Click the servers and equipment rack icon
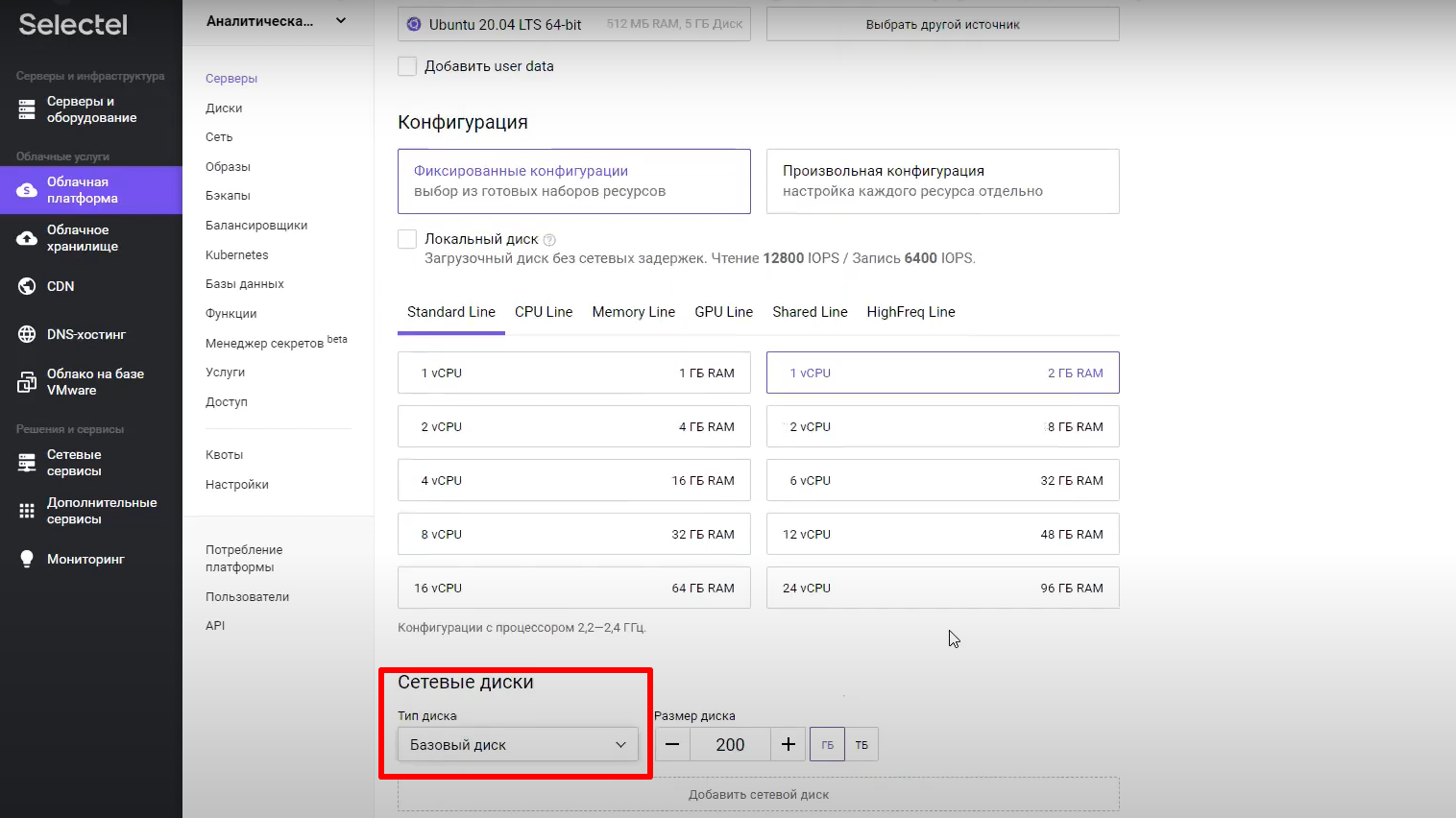 point(27,109)
